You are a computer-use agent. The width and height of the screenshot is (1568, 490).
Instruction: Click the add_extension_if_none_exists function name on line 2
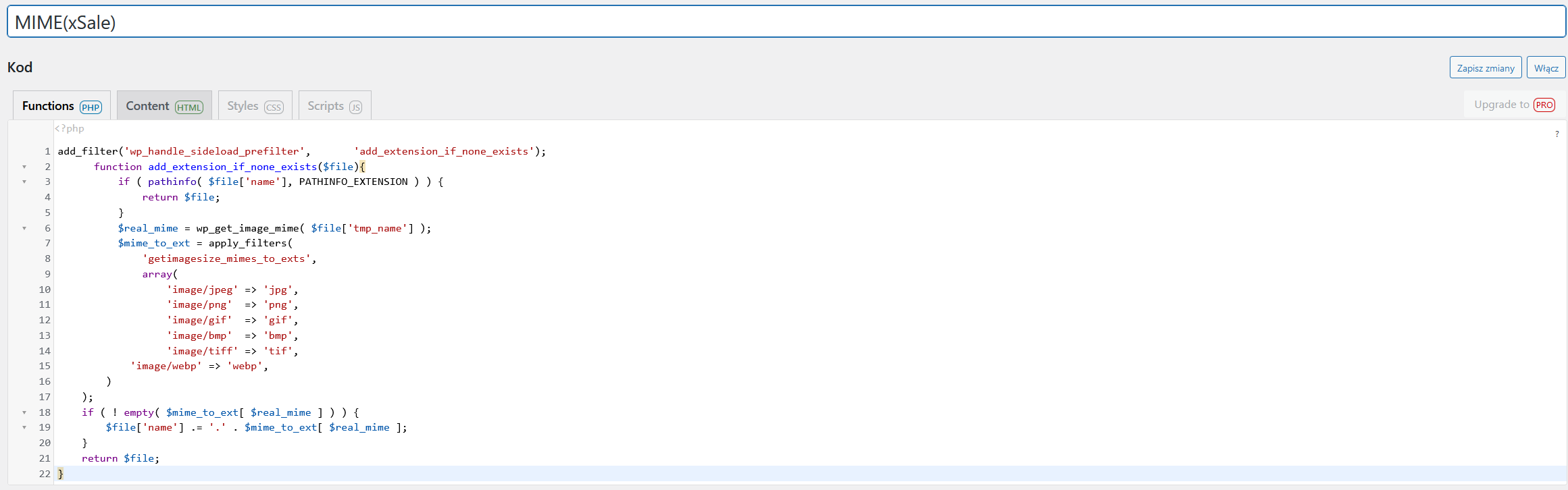point(232,167)
